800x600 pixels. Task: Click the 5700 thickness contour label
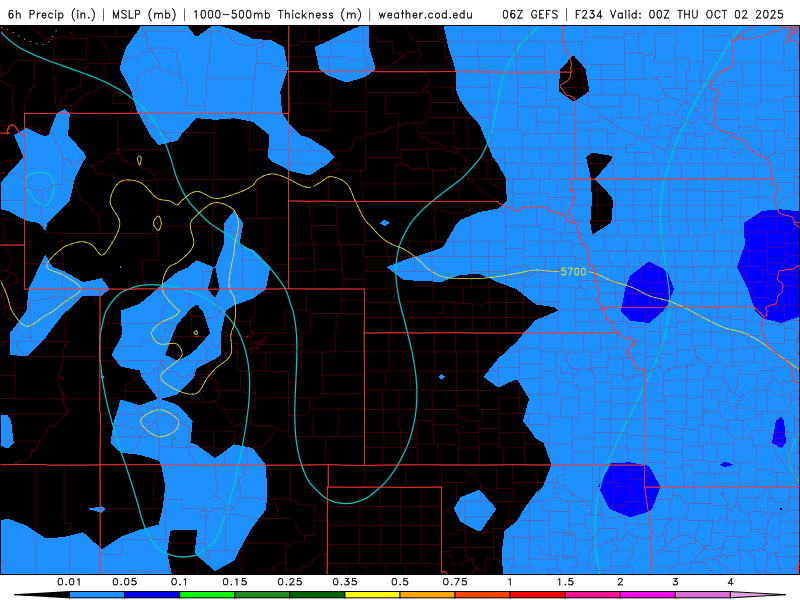(x=573, y=272)
